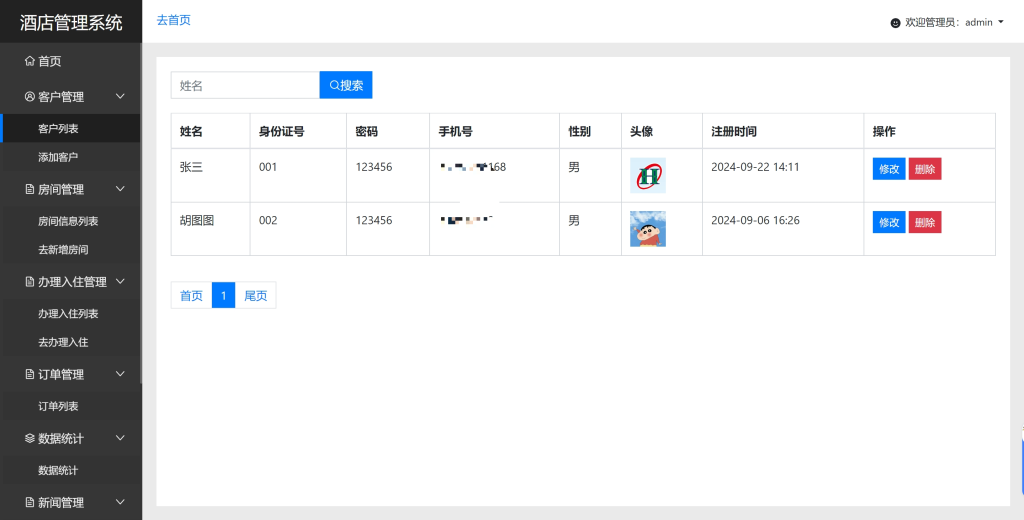Click 修改 button for 胡图图
1024x520 pixels.
pyautogui.click(x=889, y=222)
